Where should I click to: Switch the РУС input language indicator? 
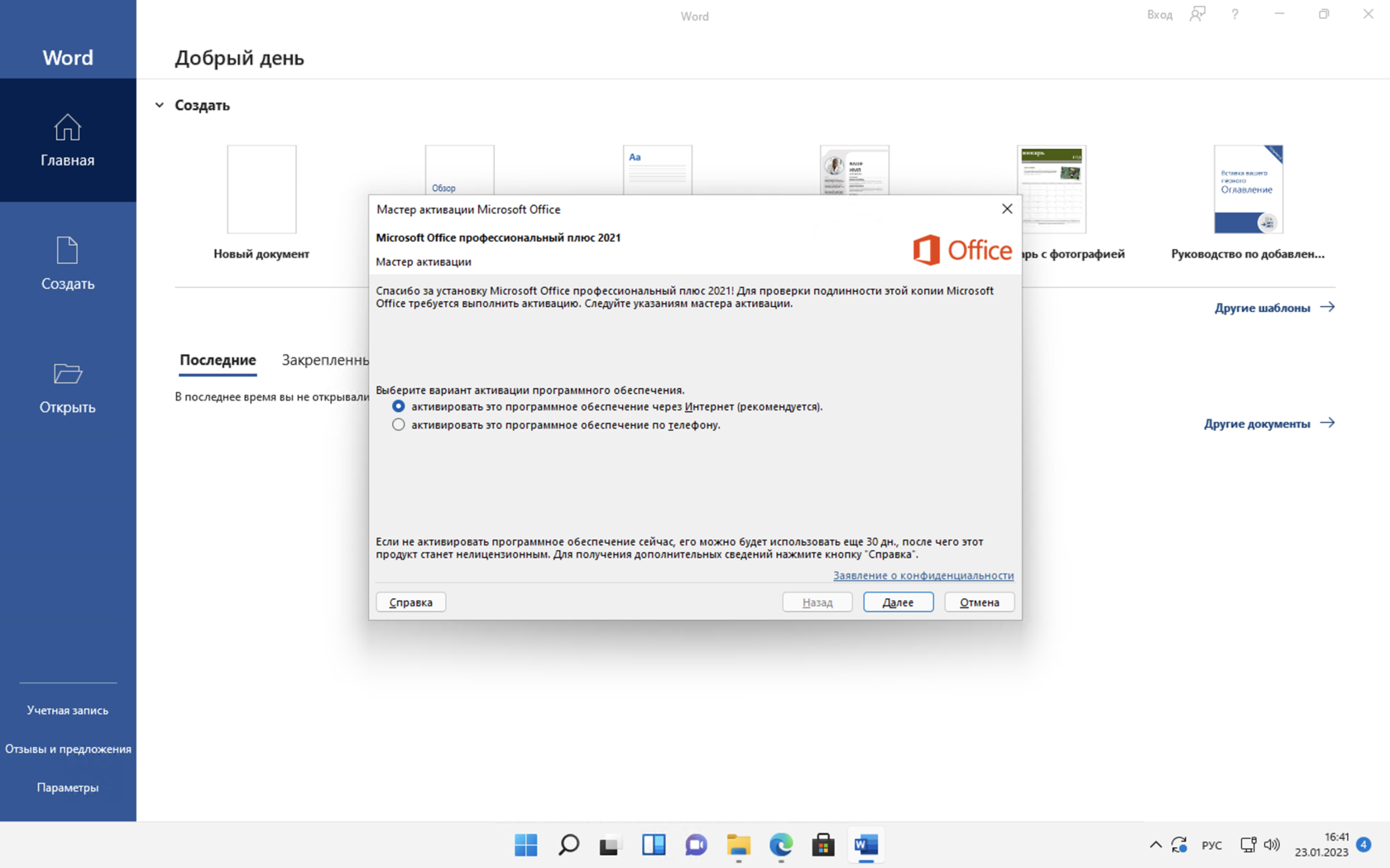point(1211,845)
